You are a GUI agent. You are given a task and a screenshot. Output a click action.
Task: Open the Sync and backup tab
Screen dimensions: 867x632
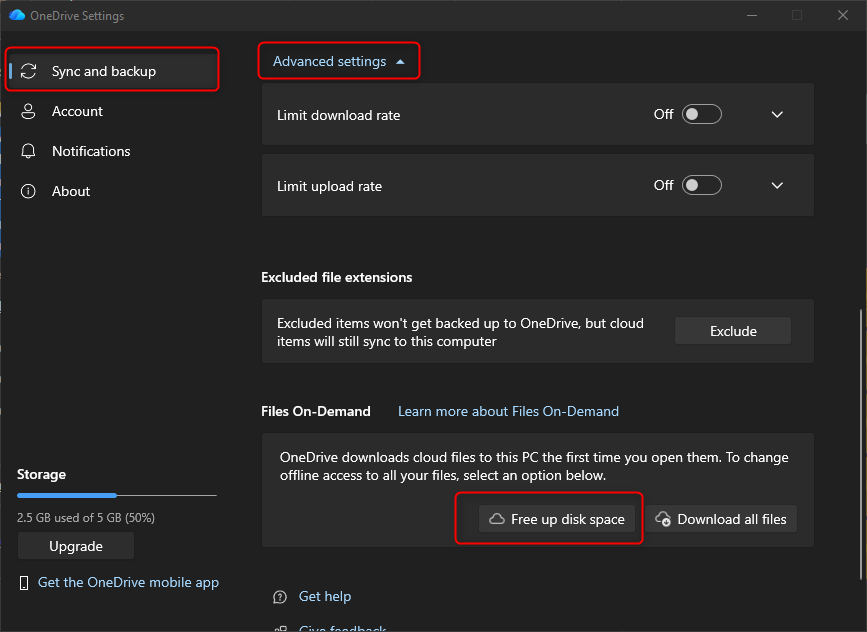click(112, 71)
